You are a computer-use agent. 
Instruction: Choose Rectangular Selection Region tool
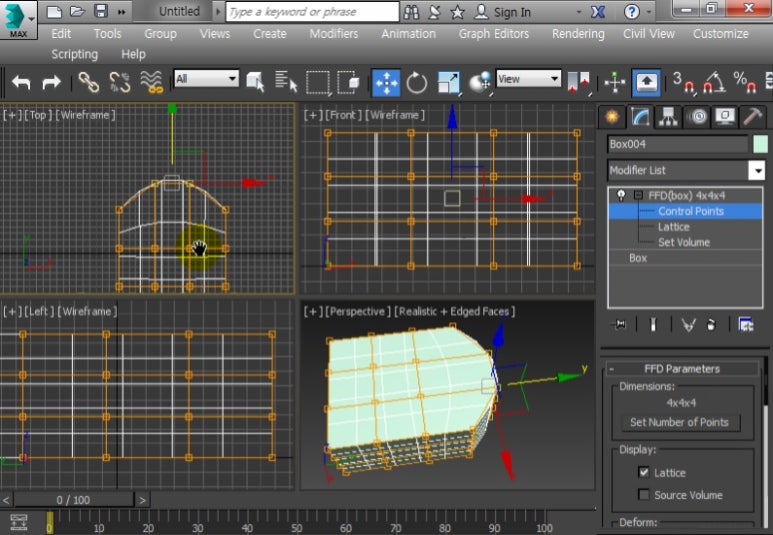pos(317,82)
